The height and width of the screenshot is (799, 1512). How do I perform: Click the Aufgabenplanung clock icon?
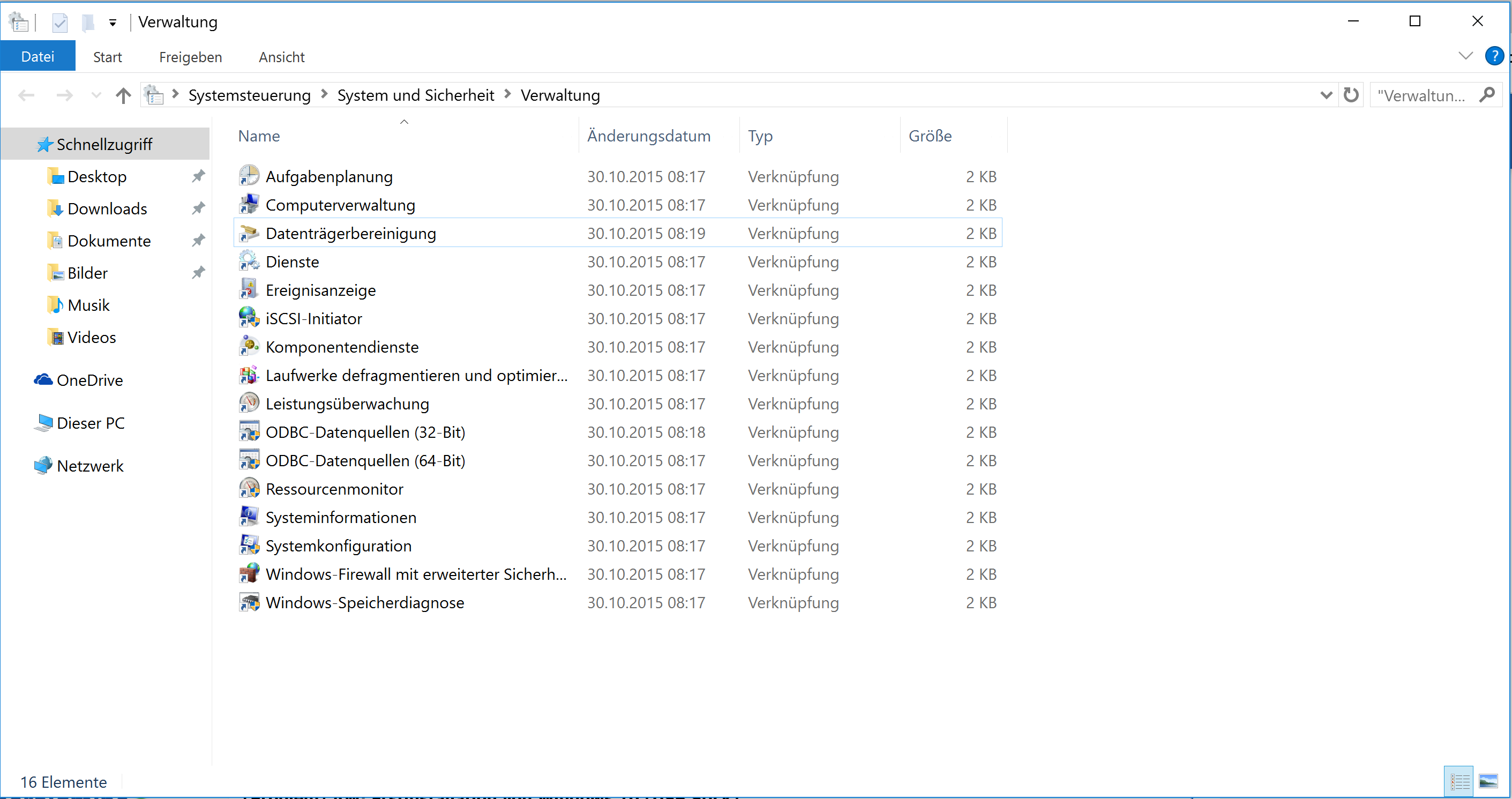point(249,176)
